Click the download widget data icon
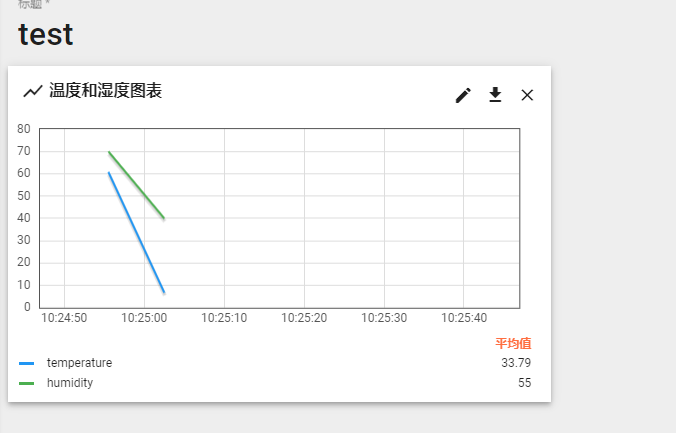 tap(495, 95)
